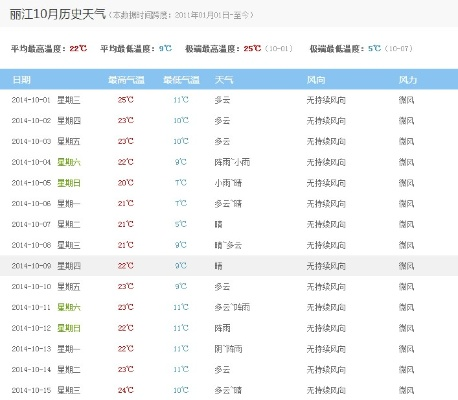Screen dimensions: 458x400
Task: Select the date cell 2014-10-05
Action: click(31, 183)
